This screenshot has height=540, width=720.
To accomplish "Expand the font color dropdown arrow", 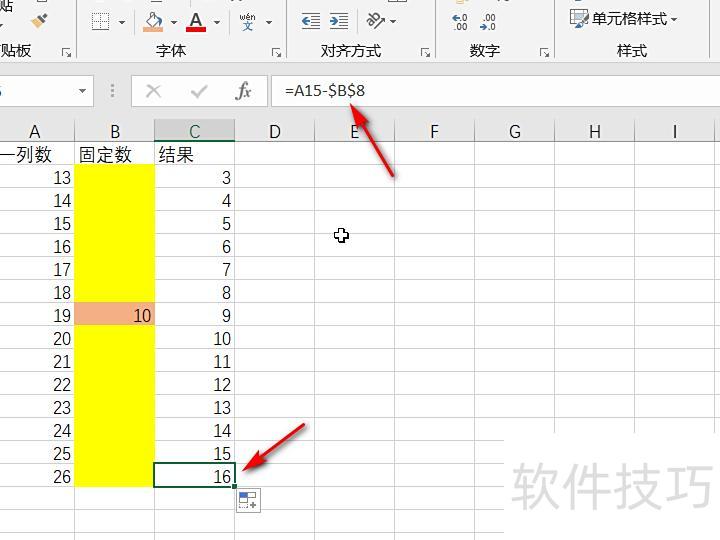I will pos(217,22).
